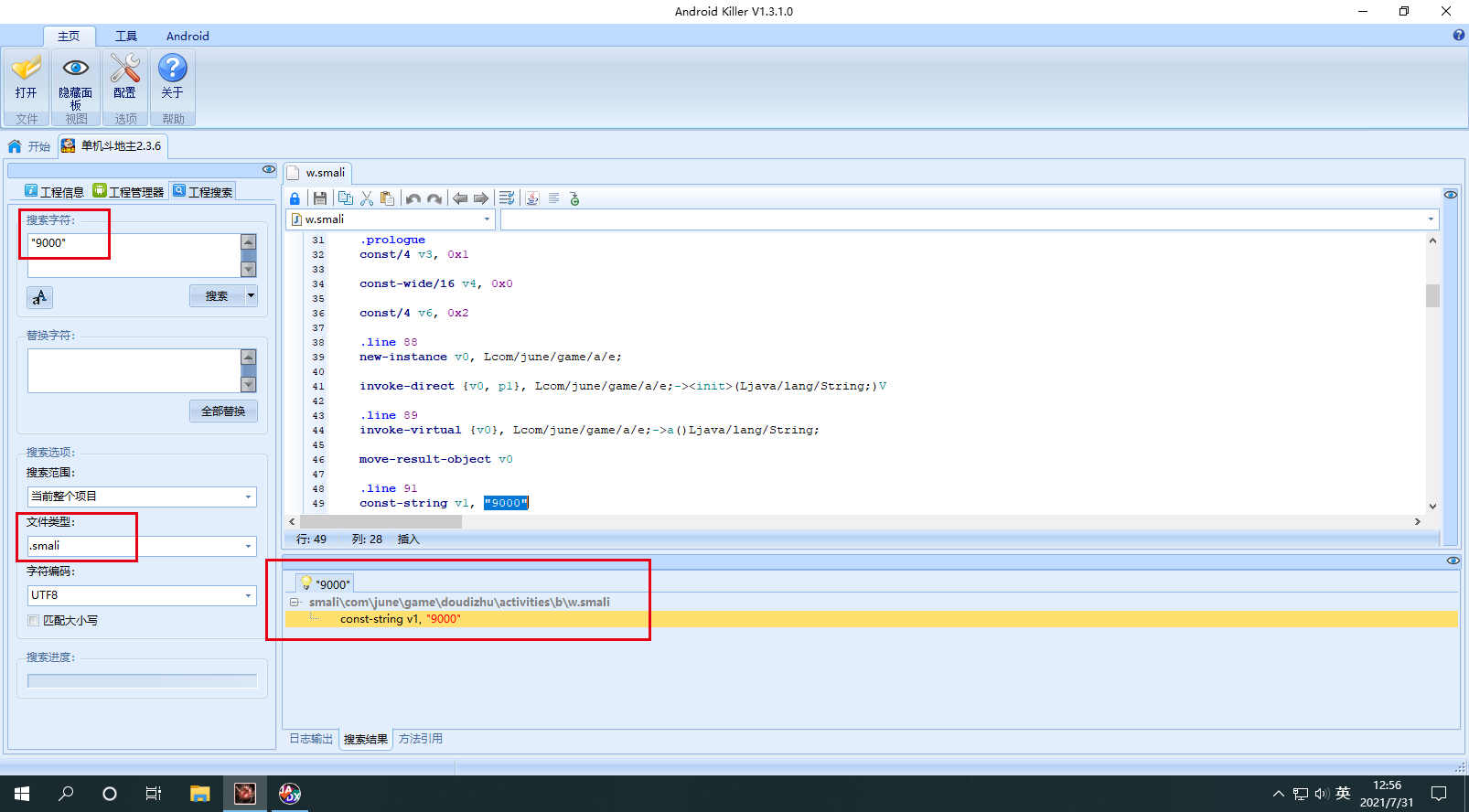Click the copy icon in editor toolbar

coord(346,198)
